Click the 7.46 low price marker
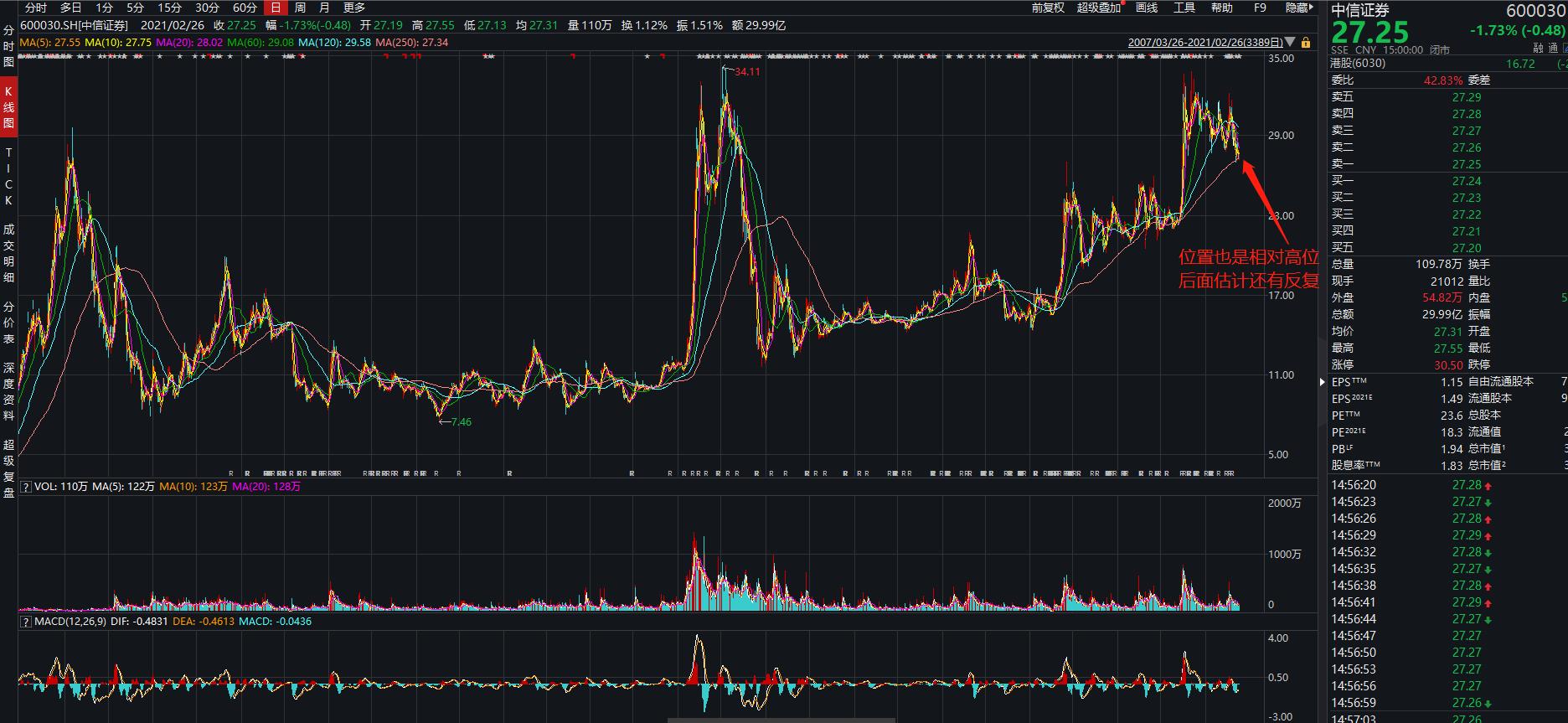This screenshot has width=1568, height=723. coord(461,422)
